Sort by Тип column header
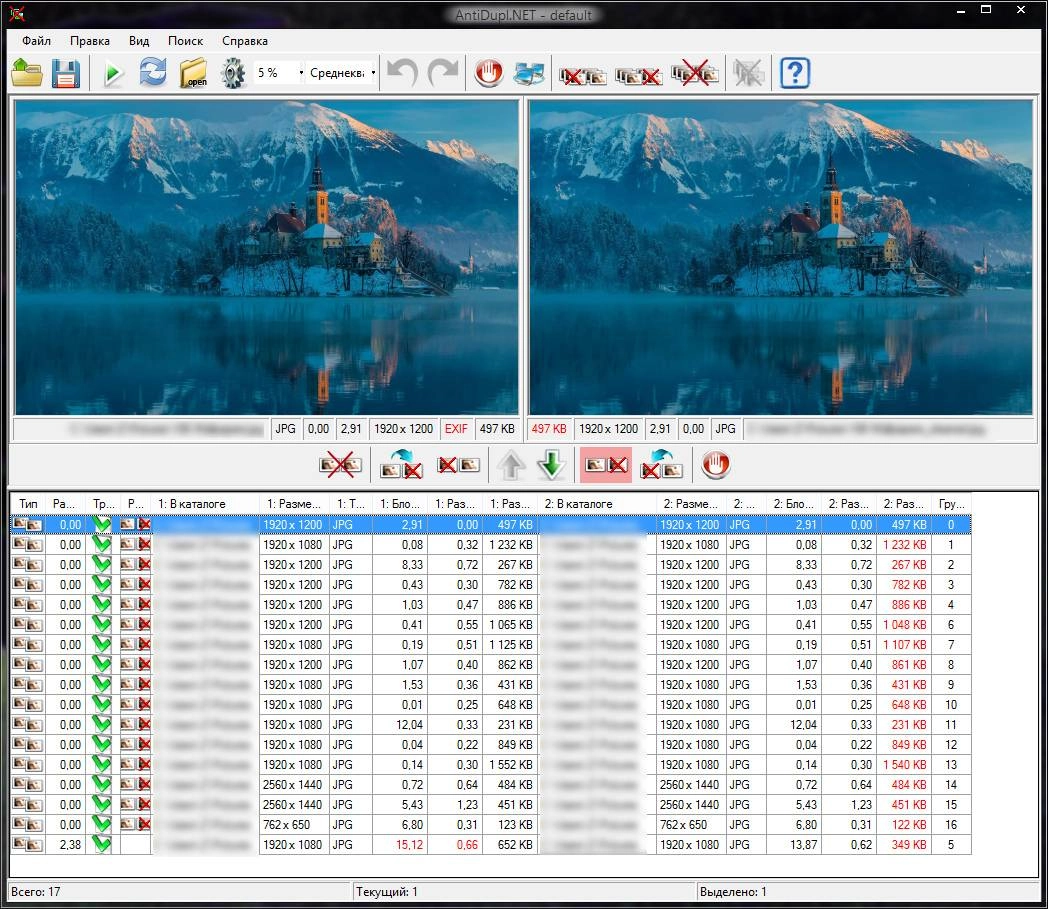Image resolution: width=1048 pixels, height=909 pixels. 28,504
